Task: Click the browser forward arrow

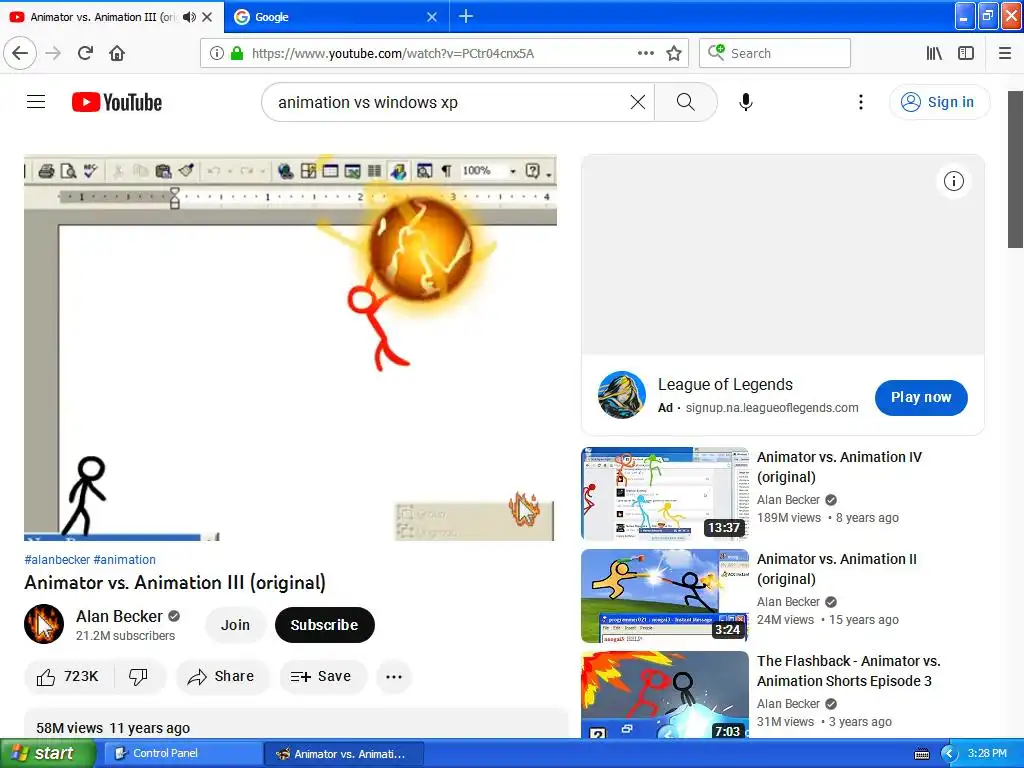Action: [x=54, y=53]
